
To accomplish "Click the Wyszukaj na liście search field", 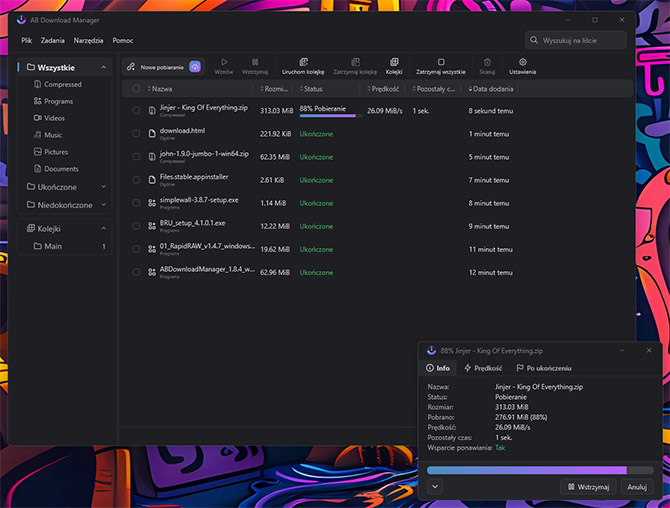I will [x=576, y=40].
